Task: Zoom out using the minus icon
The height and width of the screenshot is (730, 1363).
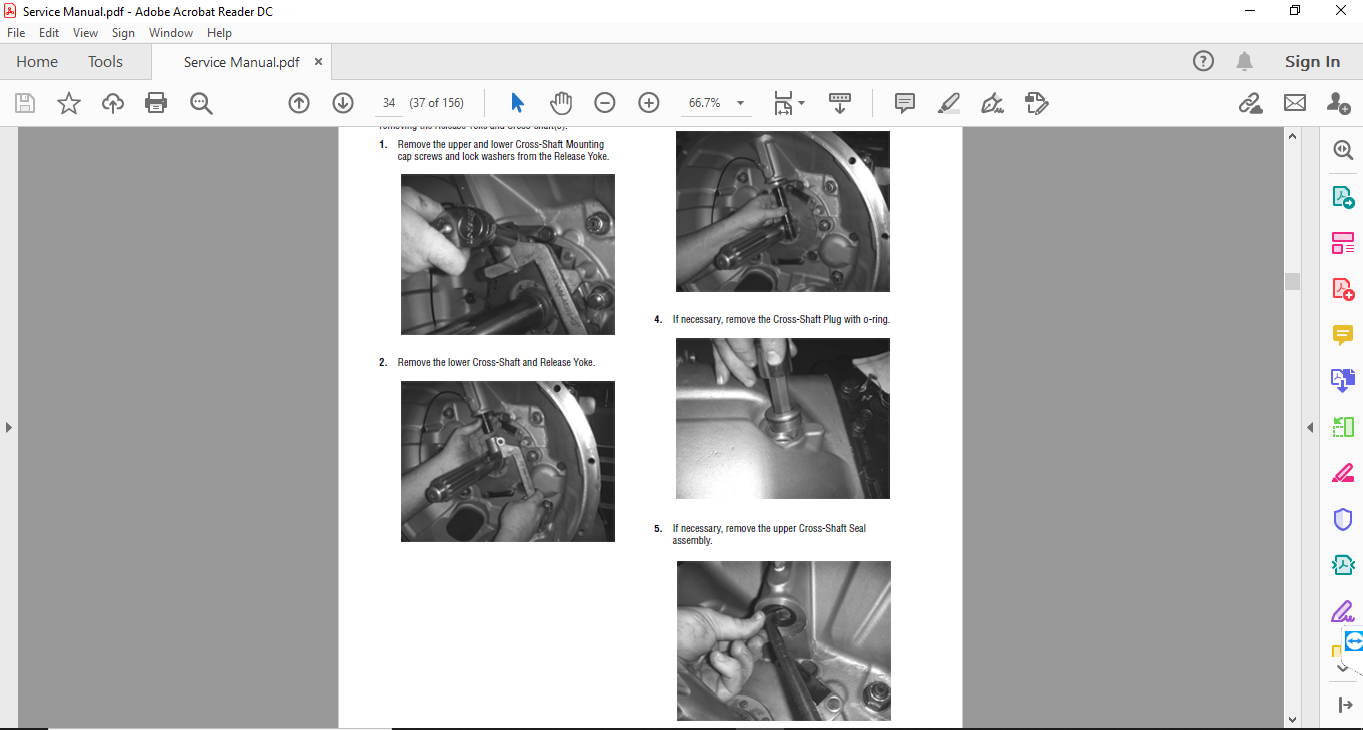Action: [x=605, y=103]
